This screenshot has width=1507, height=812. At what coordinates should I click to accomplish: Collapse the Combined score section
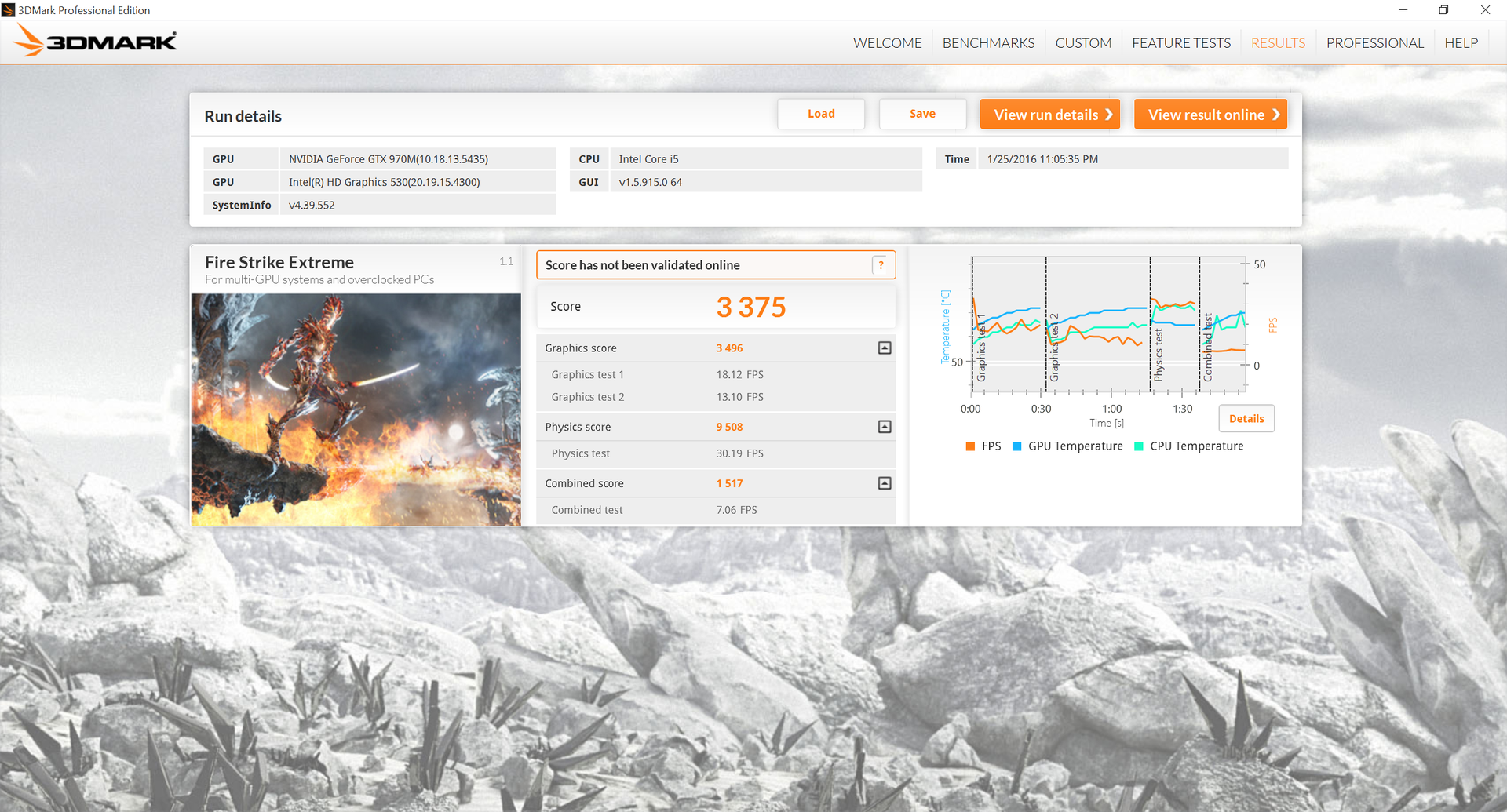(x=885, y=483)
